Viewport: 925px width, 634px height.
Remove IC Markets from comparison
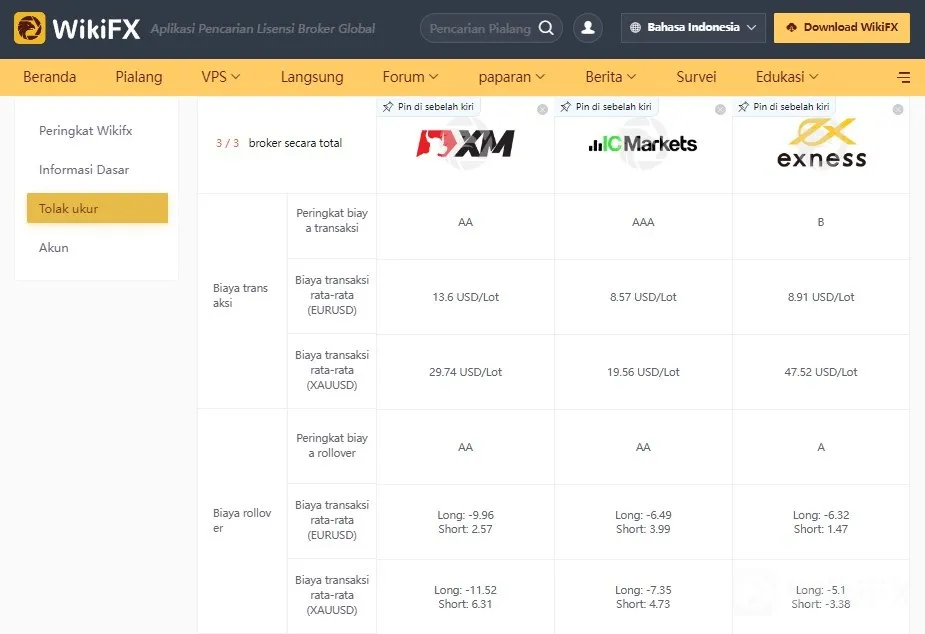click(x=720, y=109)
